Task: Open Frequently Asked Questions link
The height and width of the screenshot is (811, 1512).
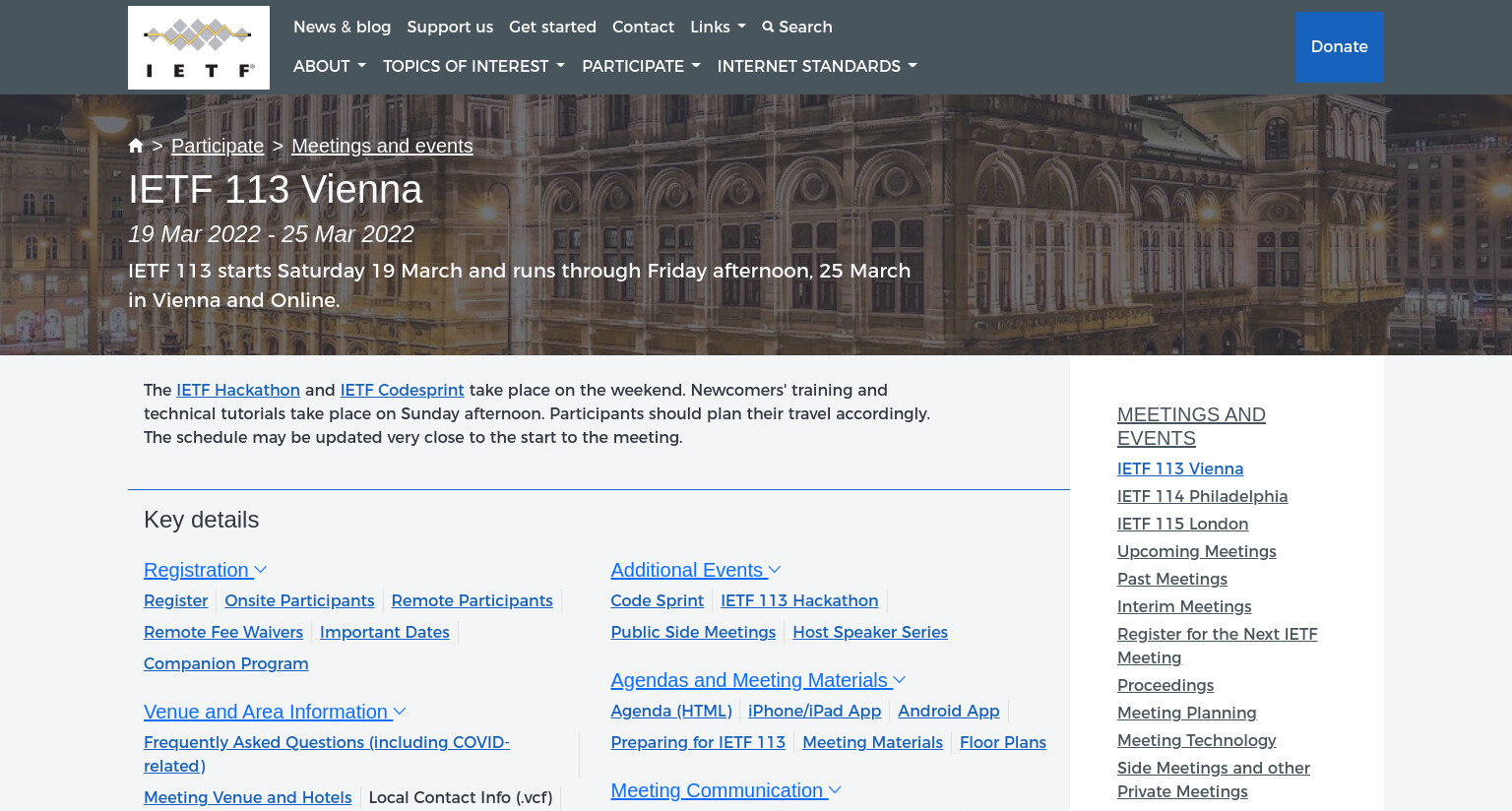Action: (x=327, y=754)
